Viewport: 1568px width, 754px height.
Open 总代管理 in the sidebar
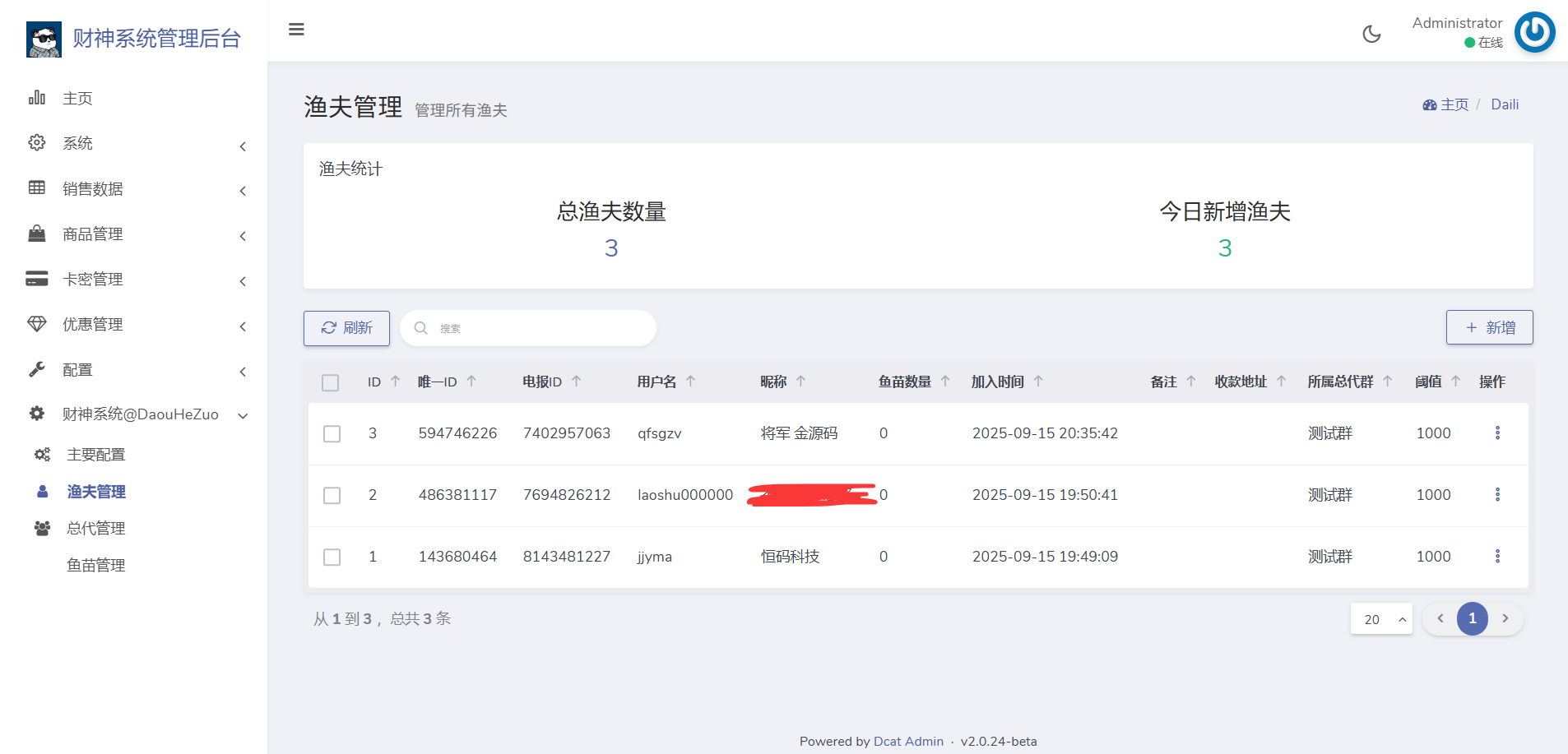pyautogui.click(x=96, y=529)
